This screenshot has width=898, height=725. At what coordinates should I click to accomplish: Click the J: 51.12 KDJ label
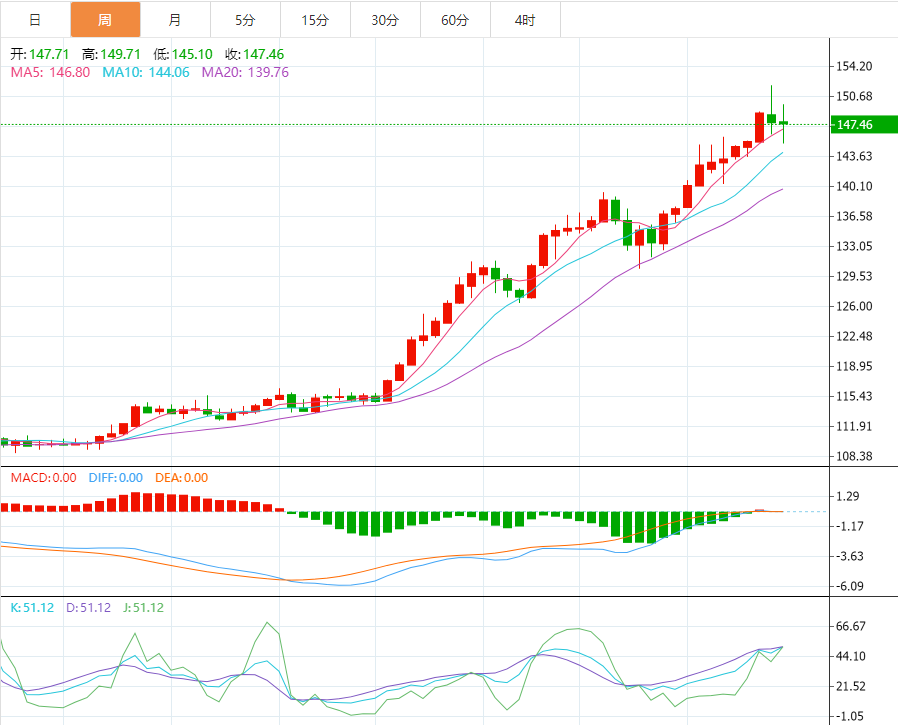pyautogui.click(x=141, y=608)
